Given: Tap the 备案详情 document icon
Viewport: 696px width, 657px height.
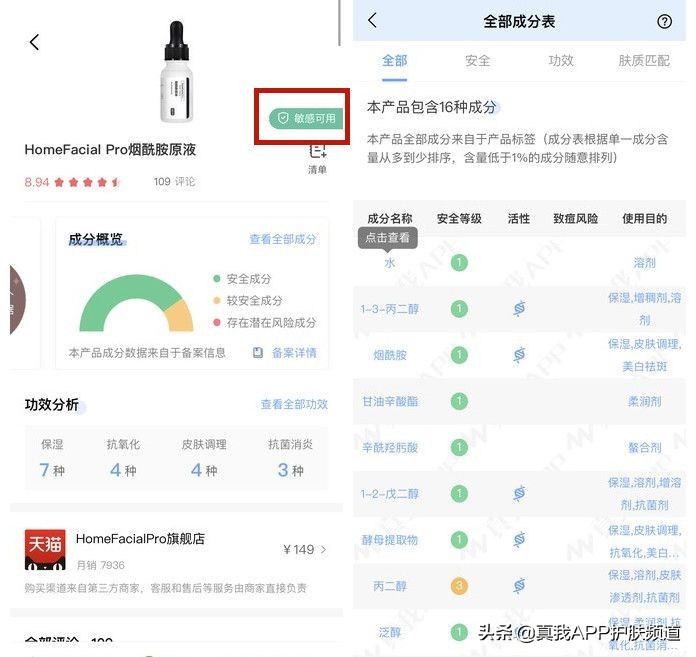Looking at the screenshot, I should (257, 352).
